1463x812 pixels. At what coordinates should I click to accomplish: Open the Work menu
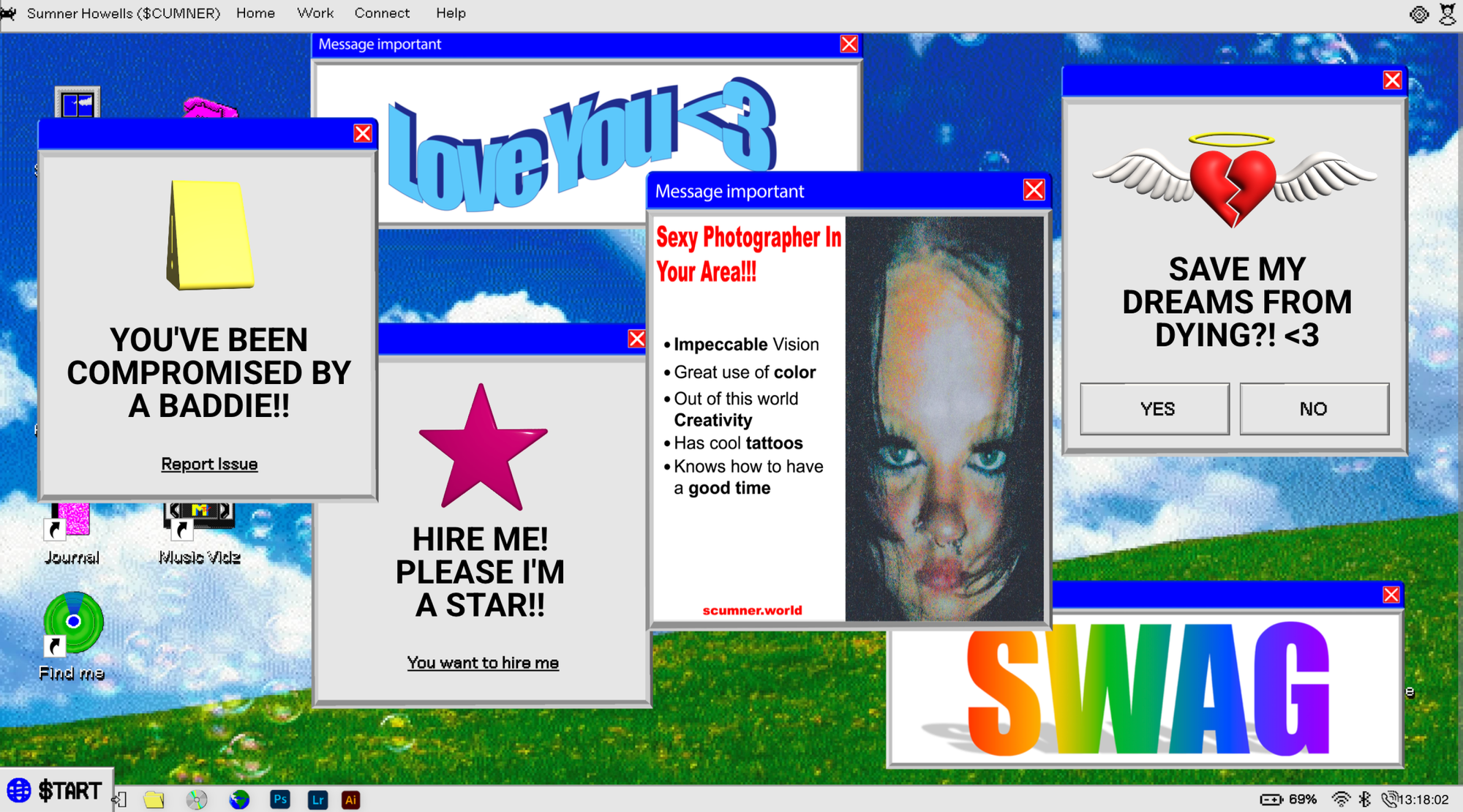point(315,12)
